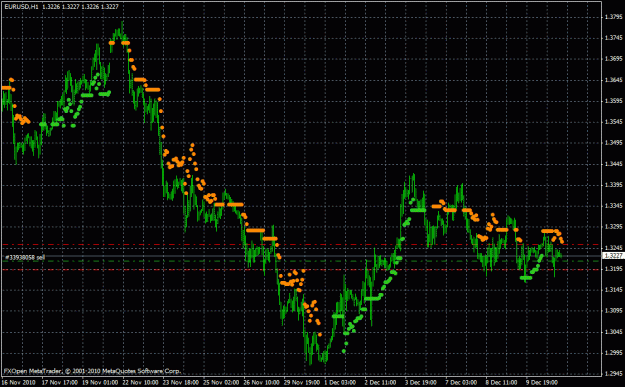This screenshot has height=387, width=625.
Task: Click the current price label 1.3227
Action: coord(613,255)
